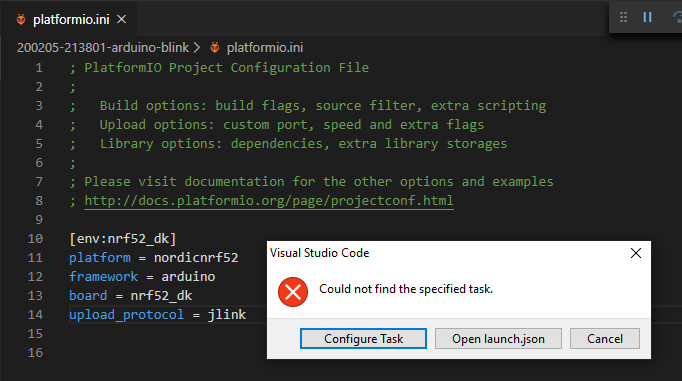Open the 200205-213801-arduino-blink breadcrumb folder
This screenshot has width=682, height=381.
[103, 47]
